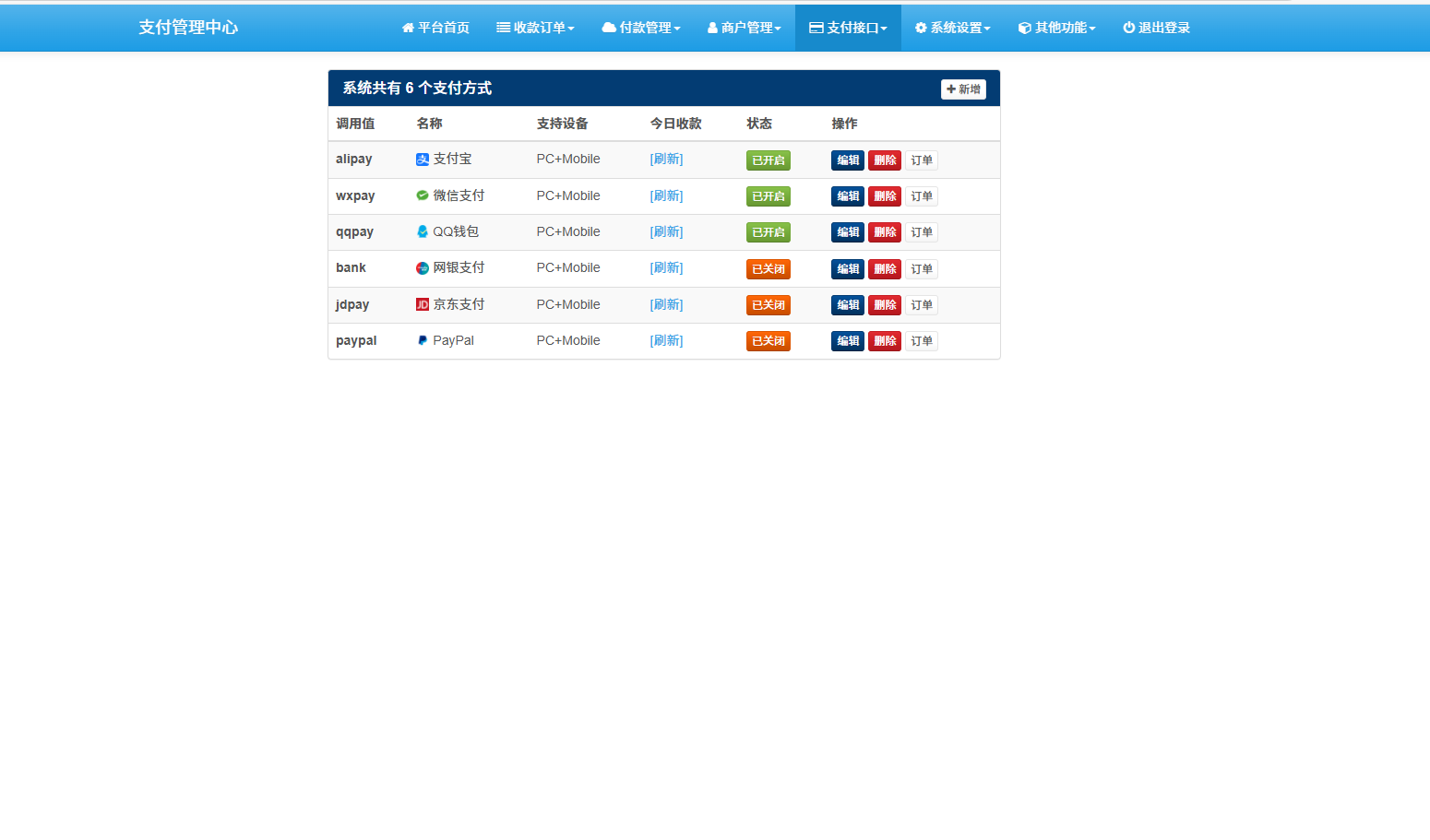The image size is (1430, 840).
Task: Click 退出登录 to log out
Action: 1156,28
